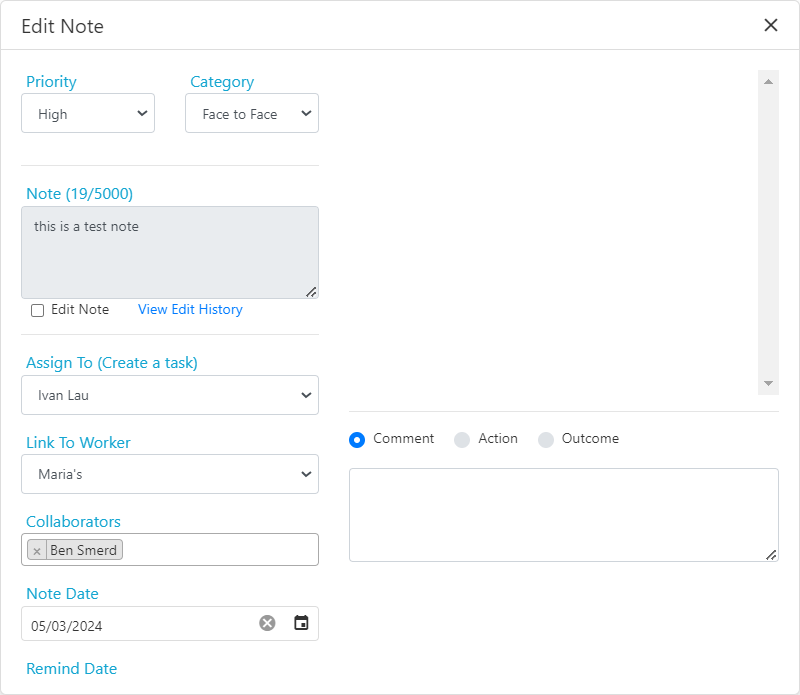The width and height of the screenshot is (800, 695).
Task: Click the comment box resize handle
Action: tap(771, 555)
